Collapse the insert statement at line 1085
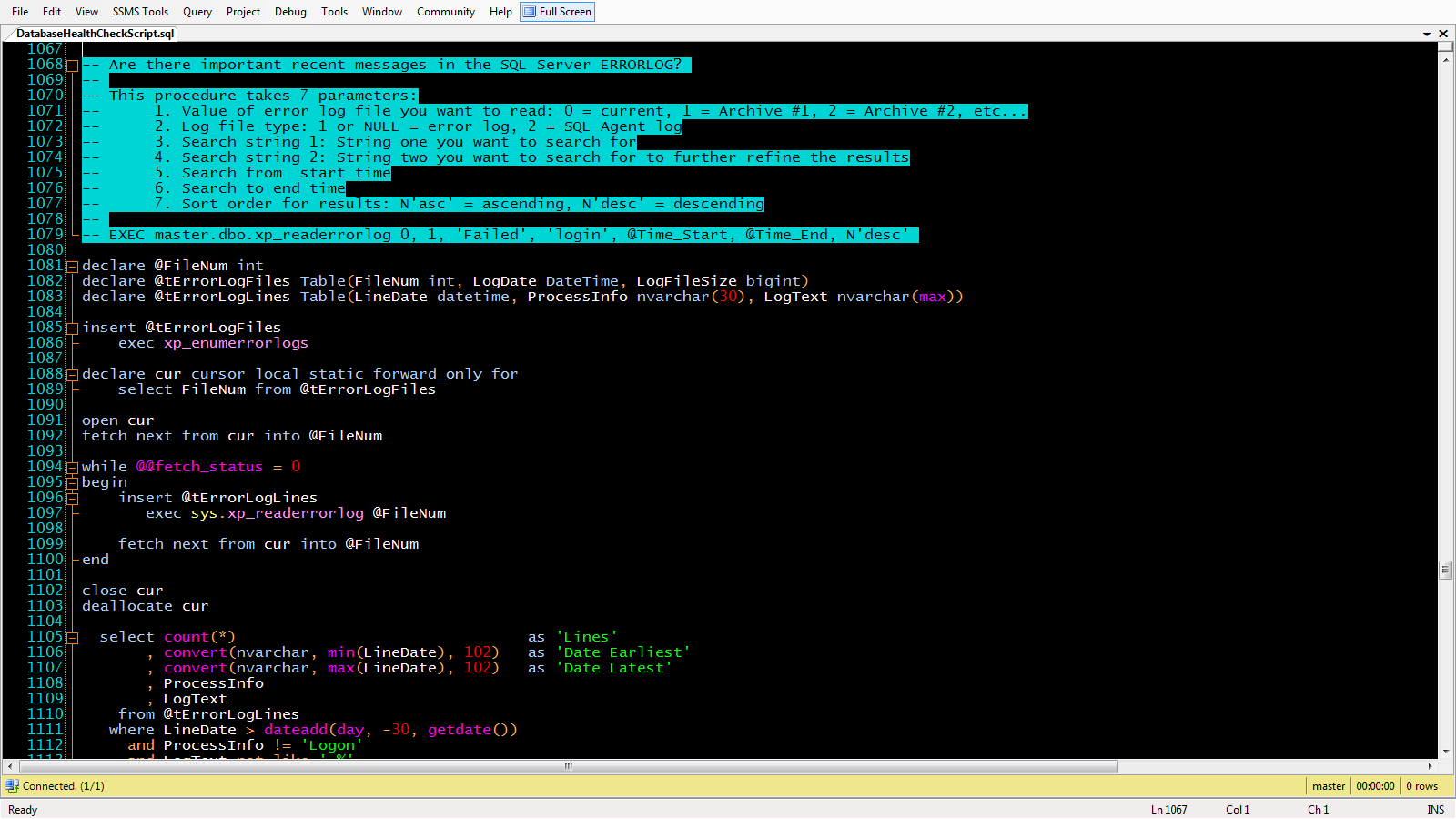 coord(72,329)
